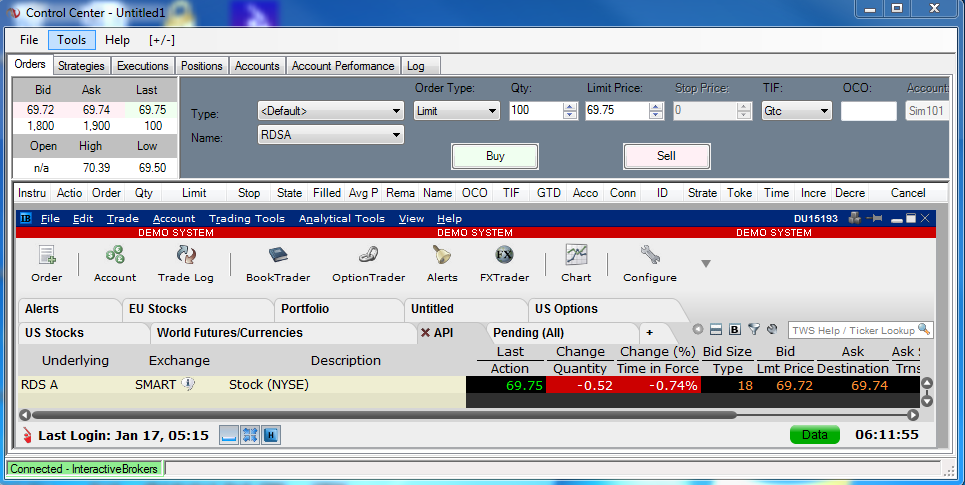Switch to the Positions tab
The height and width of the screenshot is (485, 965).
click(201, 66)
